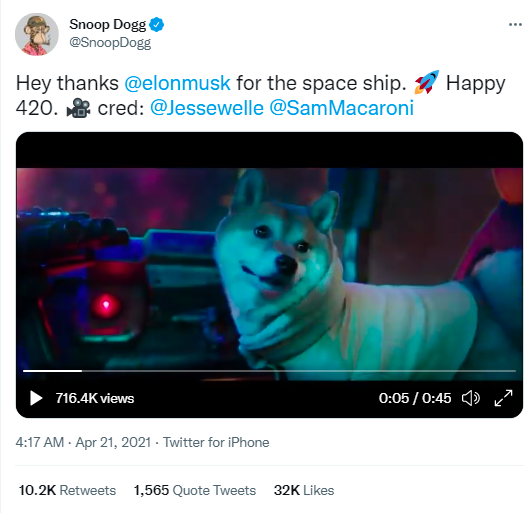The image size is (530, 513).
Task: Open the @SamMacaroni mention link
Action: pyautogui.click(x=341, y=108)
